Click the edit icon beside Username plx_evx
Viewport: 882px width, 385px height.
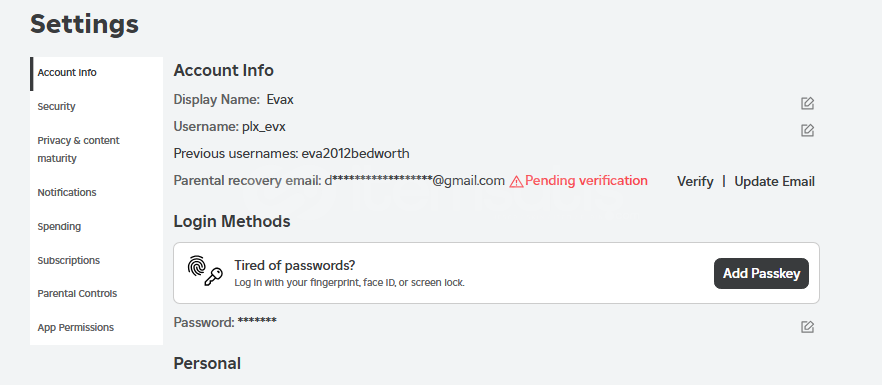tap(807, 131)
